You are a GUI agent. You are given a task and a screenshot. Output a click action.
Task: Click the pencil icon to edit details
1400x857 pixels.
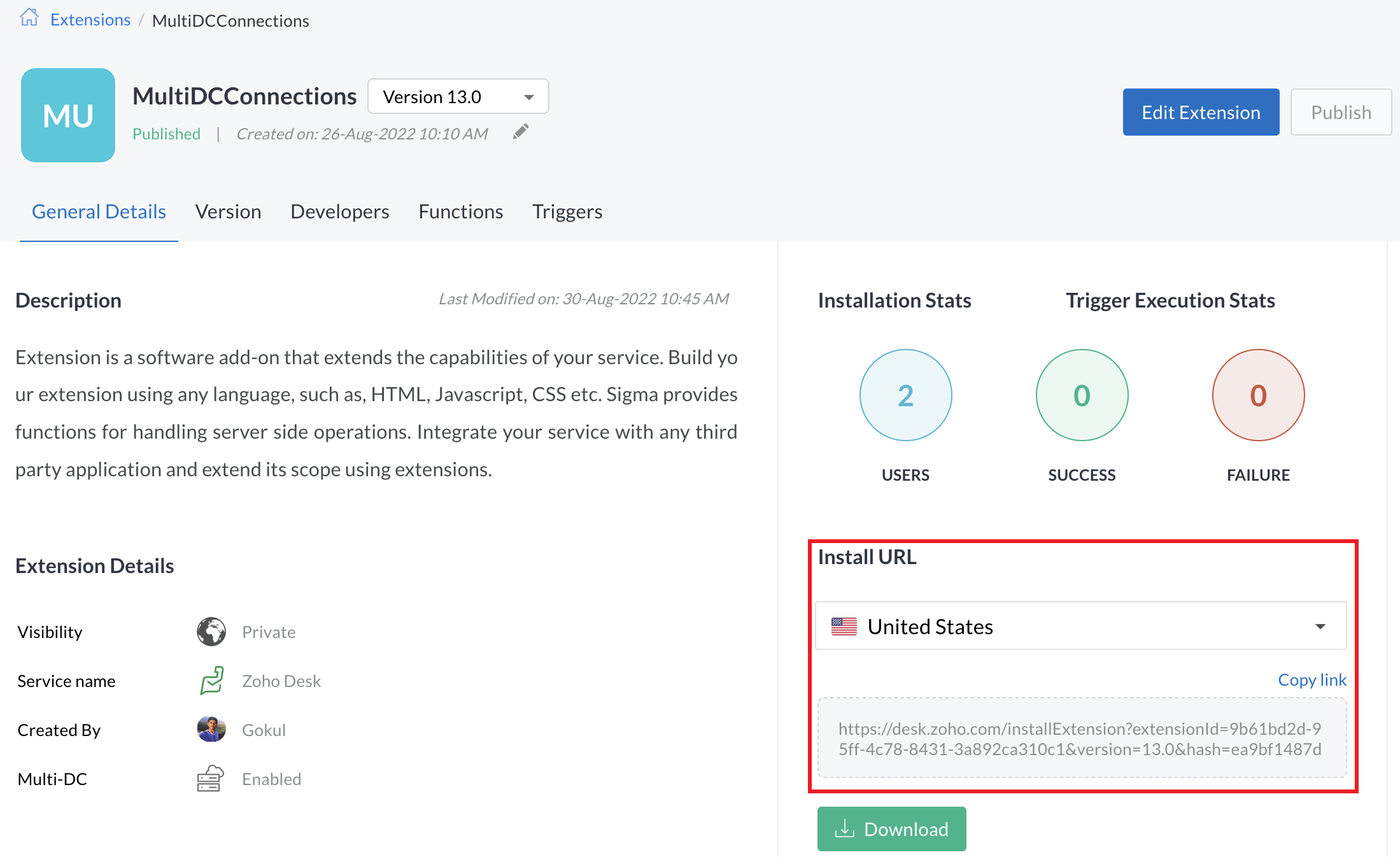click(520, 131)
